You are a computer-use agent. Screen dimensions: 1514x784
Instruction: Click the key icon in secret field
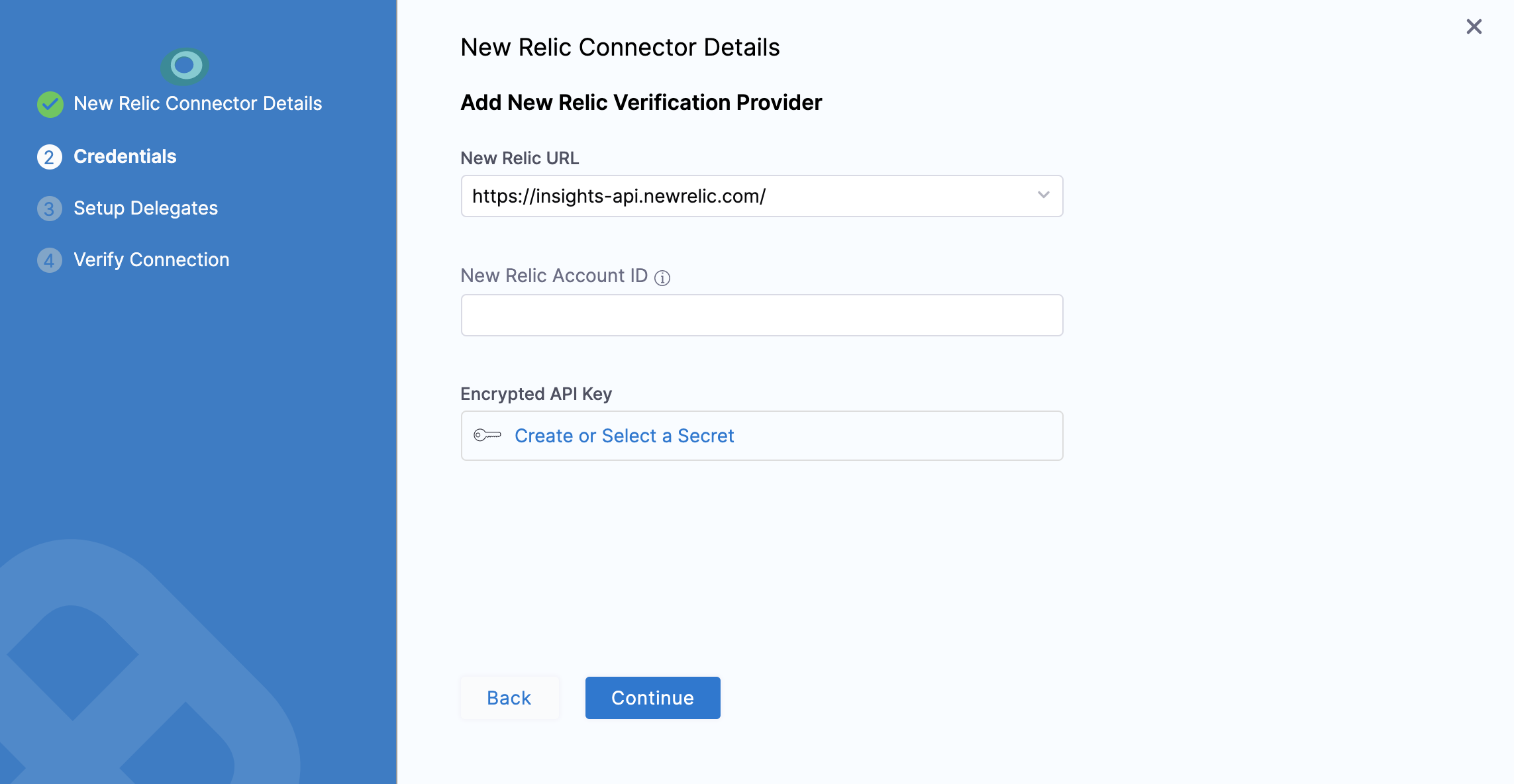coord(487,436)
